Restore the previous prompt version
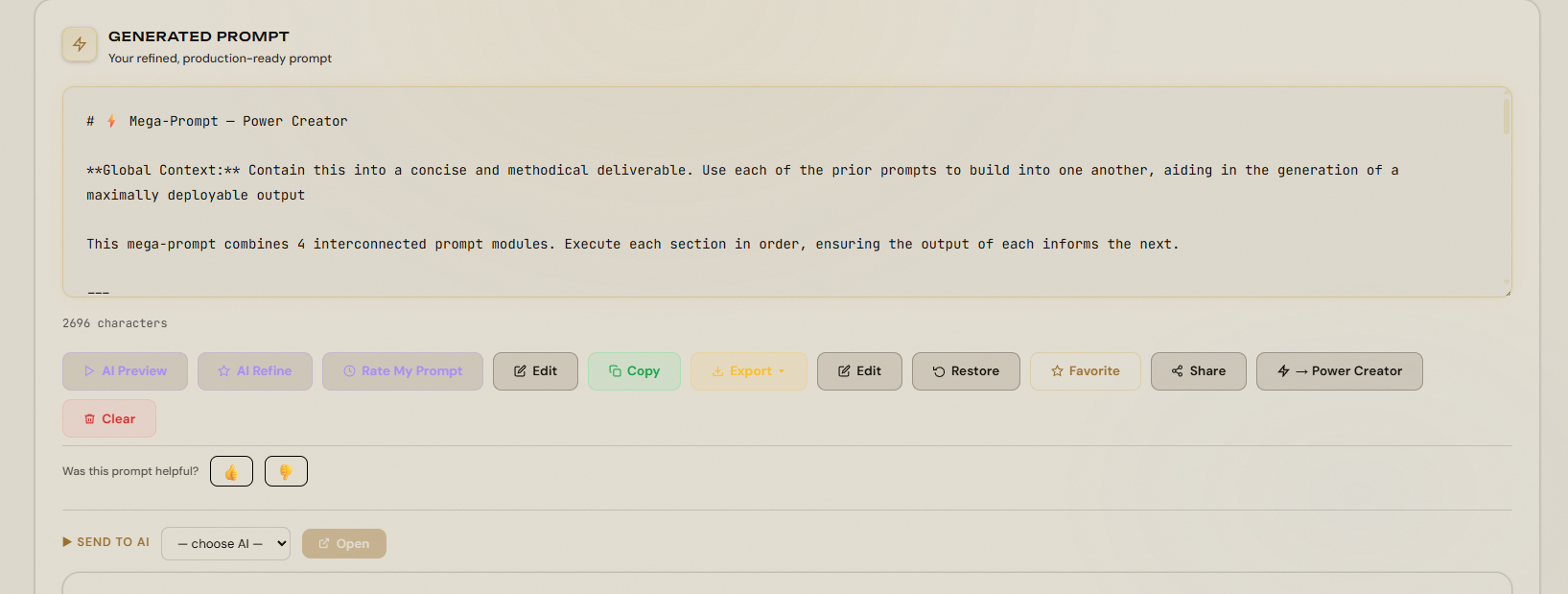The width and height of the screenshot is (1568, 594). point(966,371)
